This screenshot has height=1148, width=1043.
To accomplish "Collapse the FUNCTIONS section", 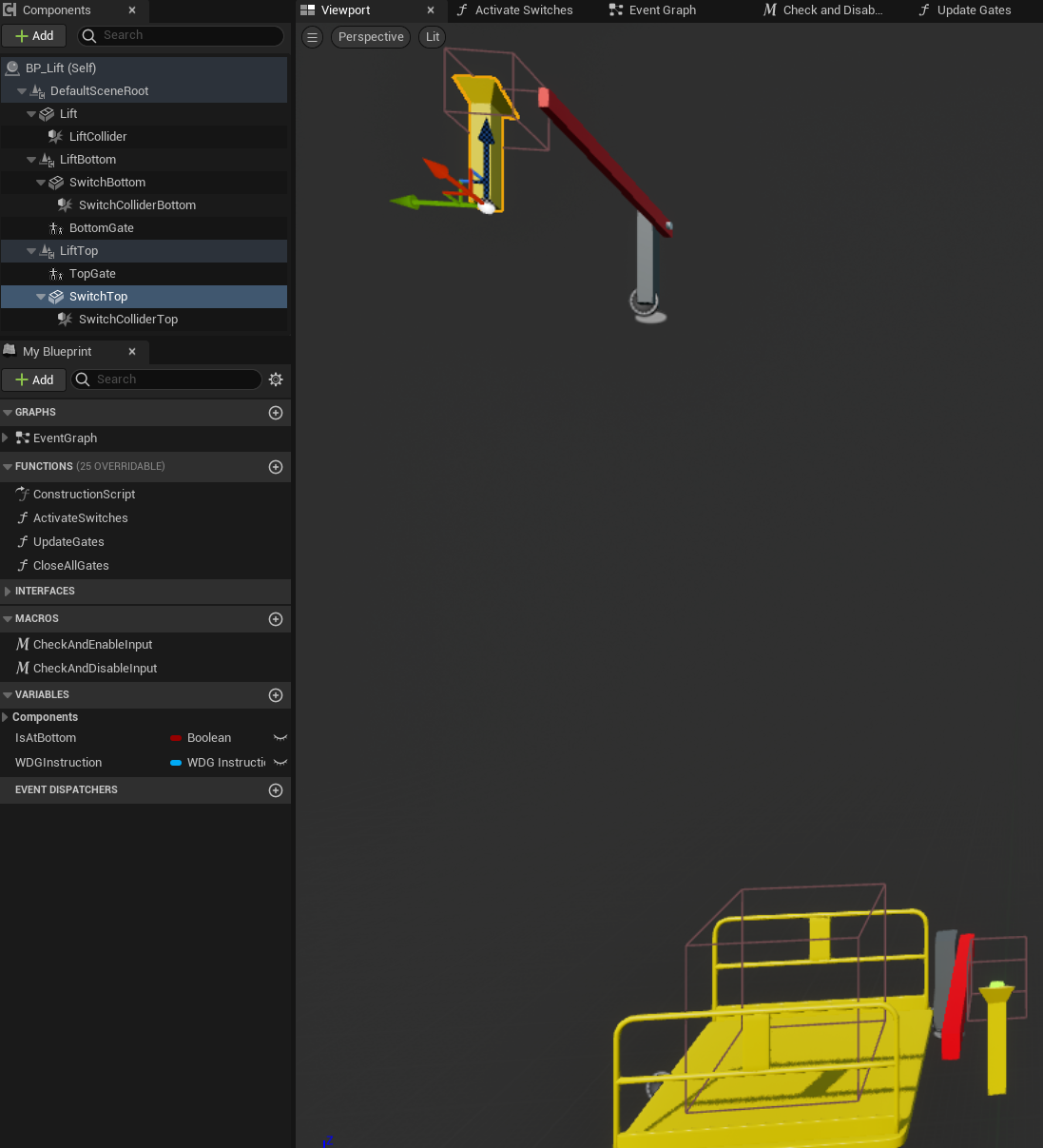I will point(8,467).
